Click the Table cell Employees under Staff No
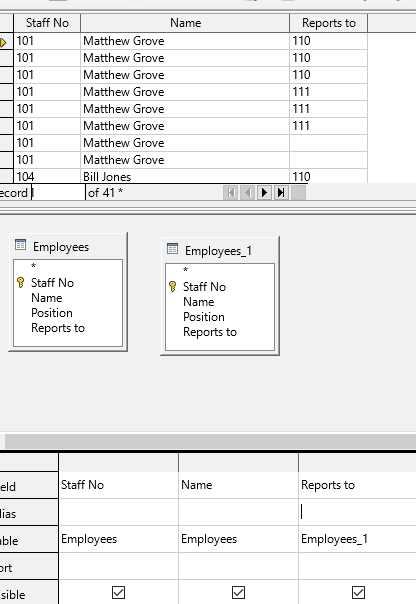The width and height of the screenshot is (416, 604). coord(118,539)
